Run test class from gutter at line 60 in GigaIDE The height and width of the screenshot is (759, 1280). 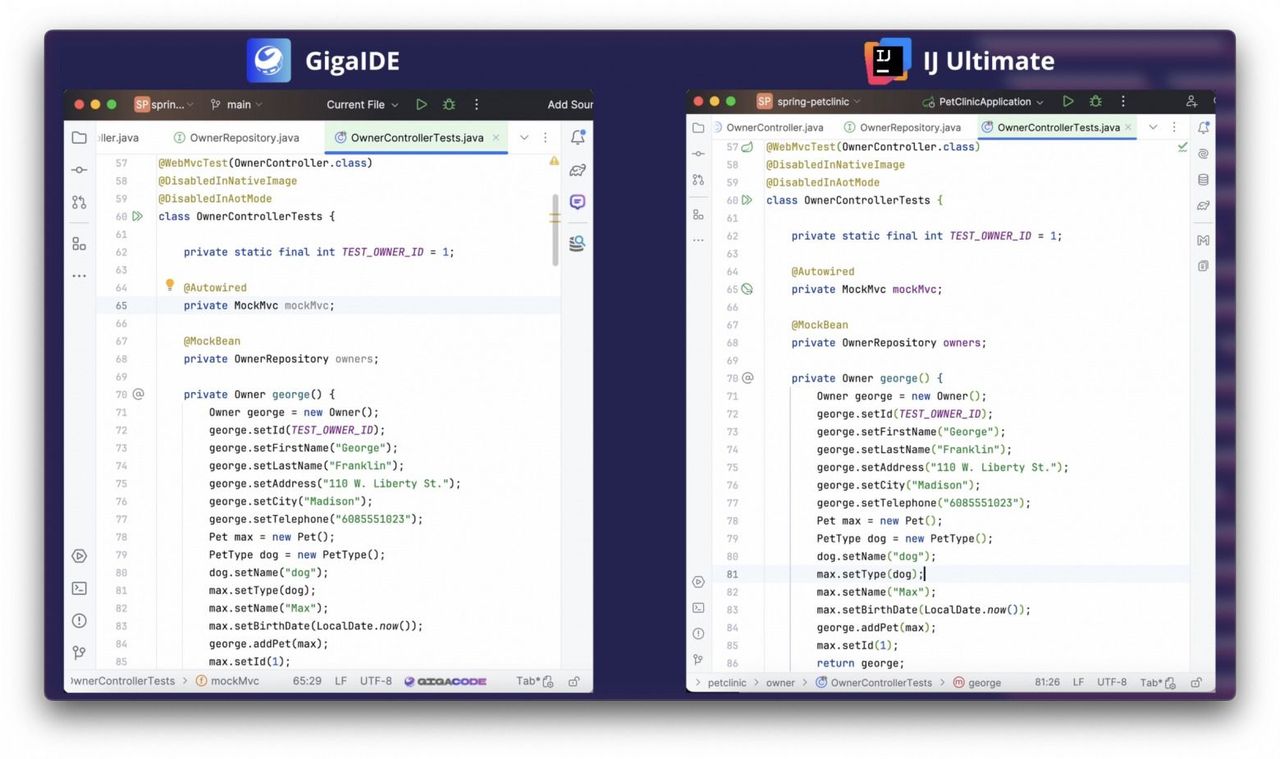tap(138, 216)
